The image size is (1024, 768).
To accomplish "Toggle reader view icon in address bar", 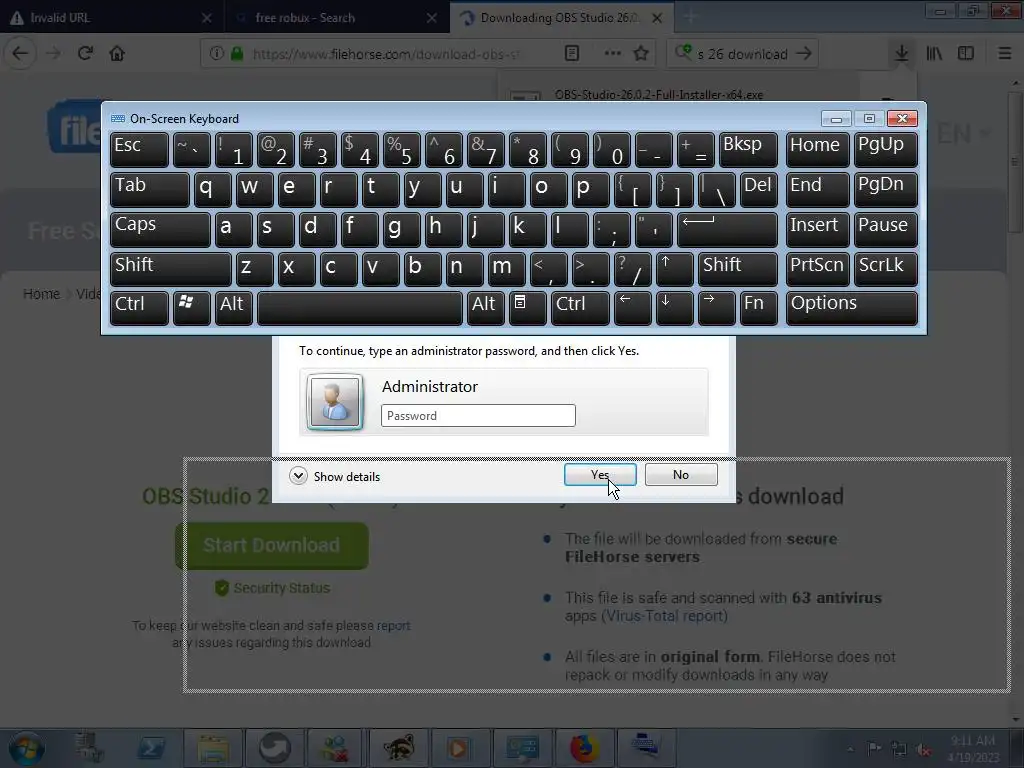I will (571, 54).
